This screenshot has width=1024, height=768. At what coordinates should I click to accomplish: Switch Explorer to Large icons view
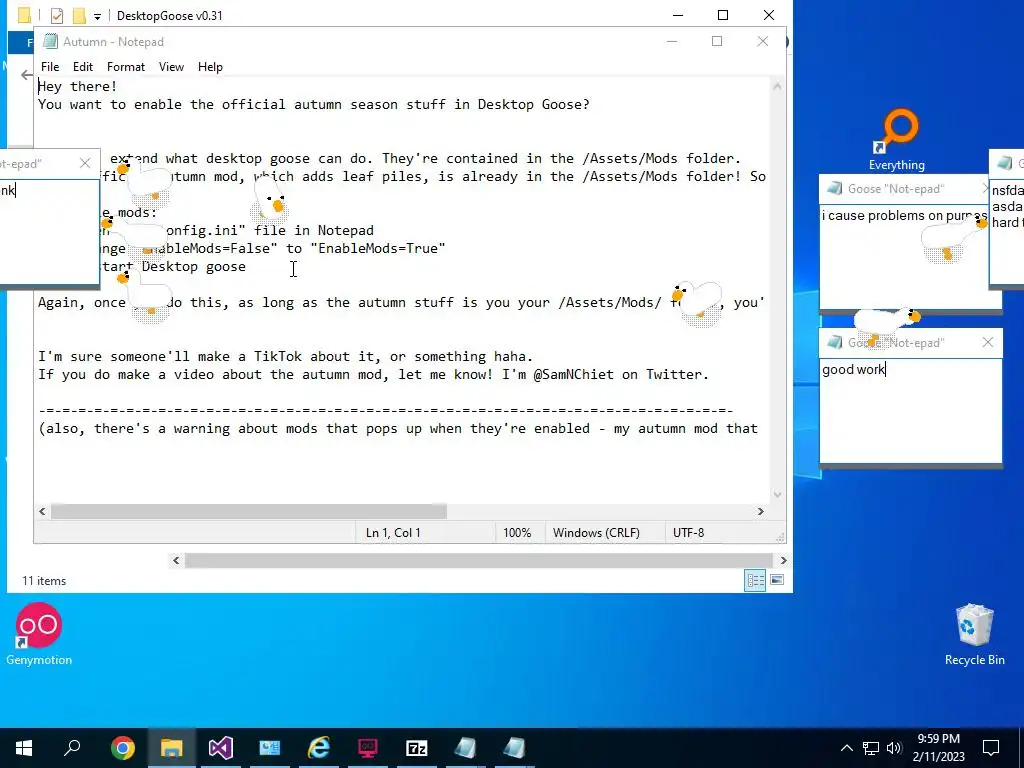point(777,580)
